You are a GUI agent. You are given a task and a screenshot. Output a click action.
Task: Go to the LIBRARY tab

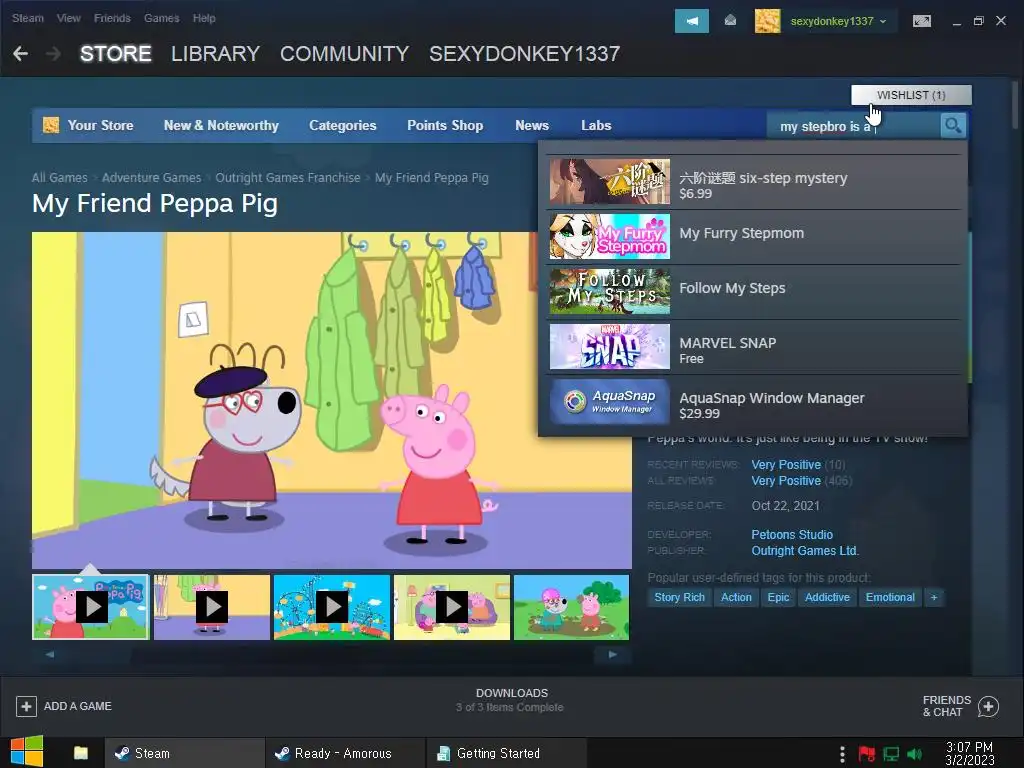[216, 54]
